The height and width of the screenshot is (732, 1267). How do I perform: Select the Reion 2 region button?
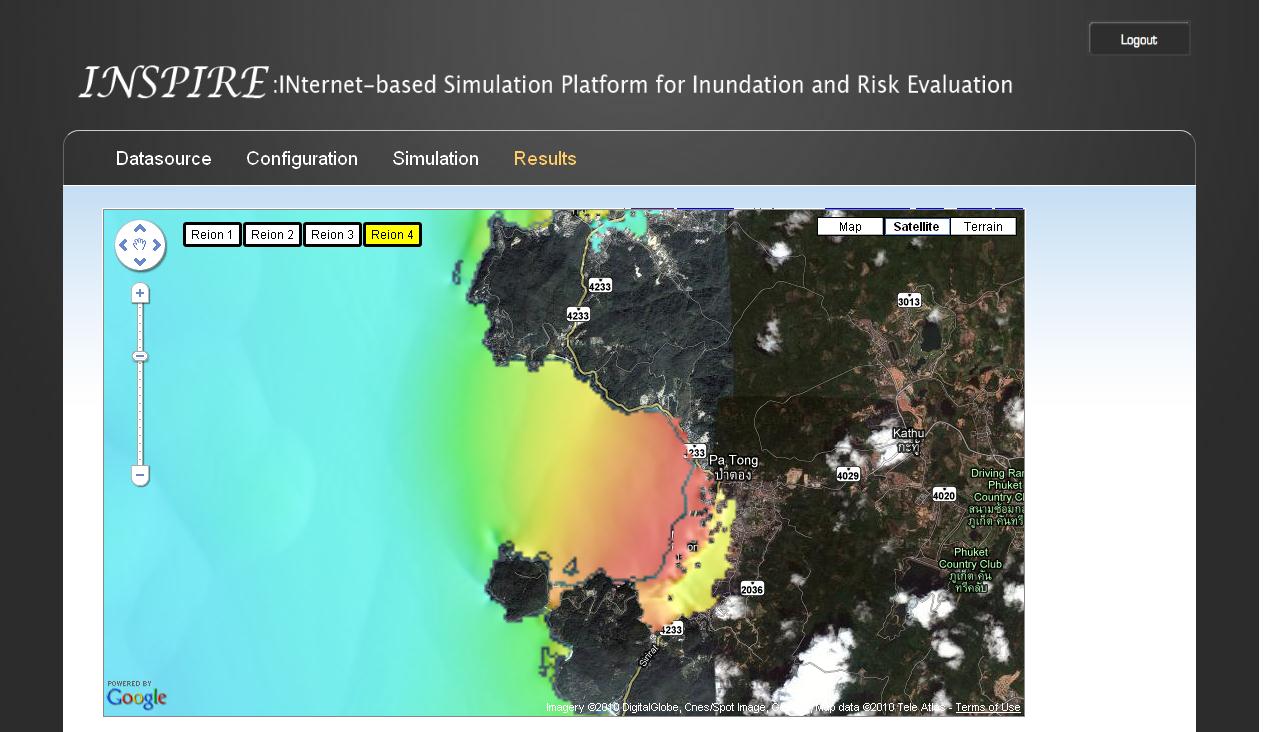tap(272, 235)
